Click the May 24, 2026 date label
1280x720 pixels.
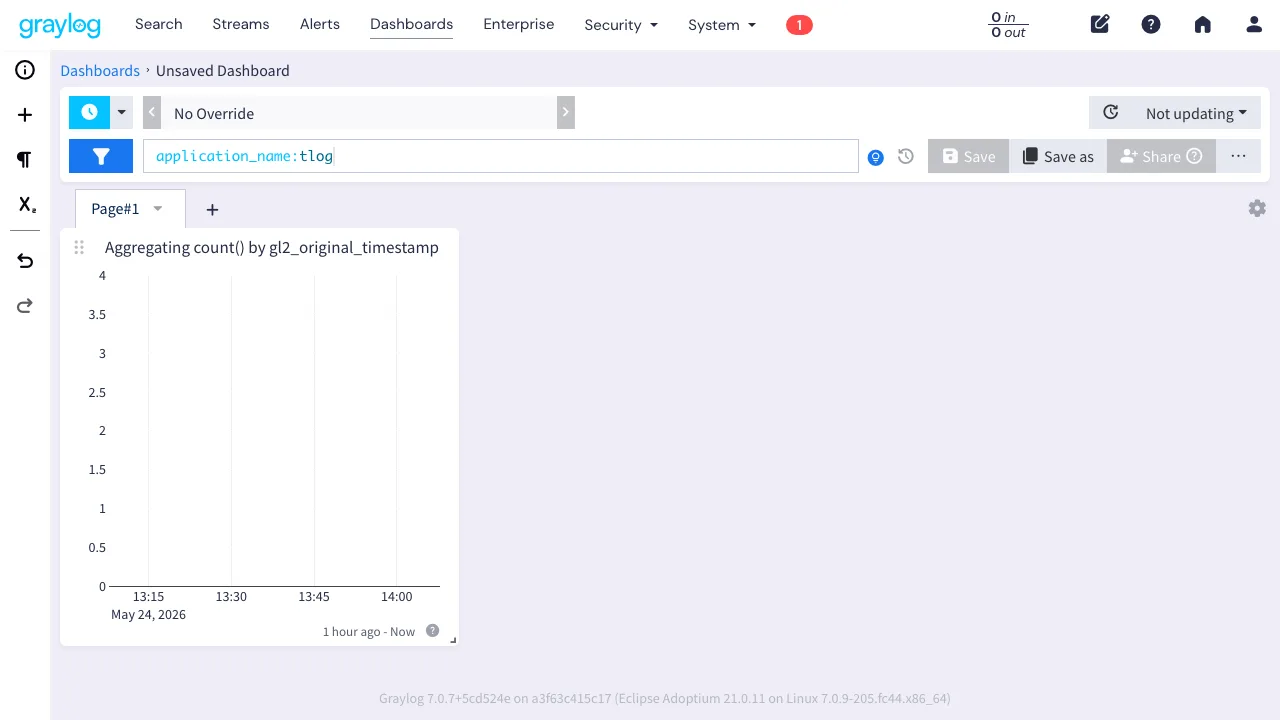(x=149, y=614)
